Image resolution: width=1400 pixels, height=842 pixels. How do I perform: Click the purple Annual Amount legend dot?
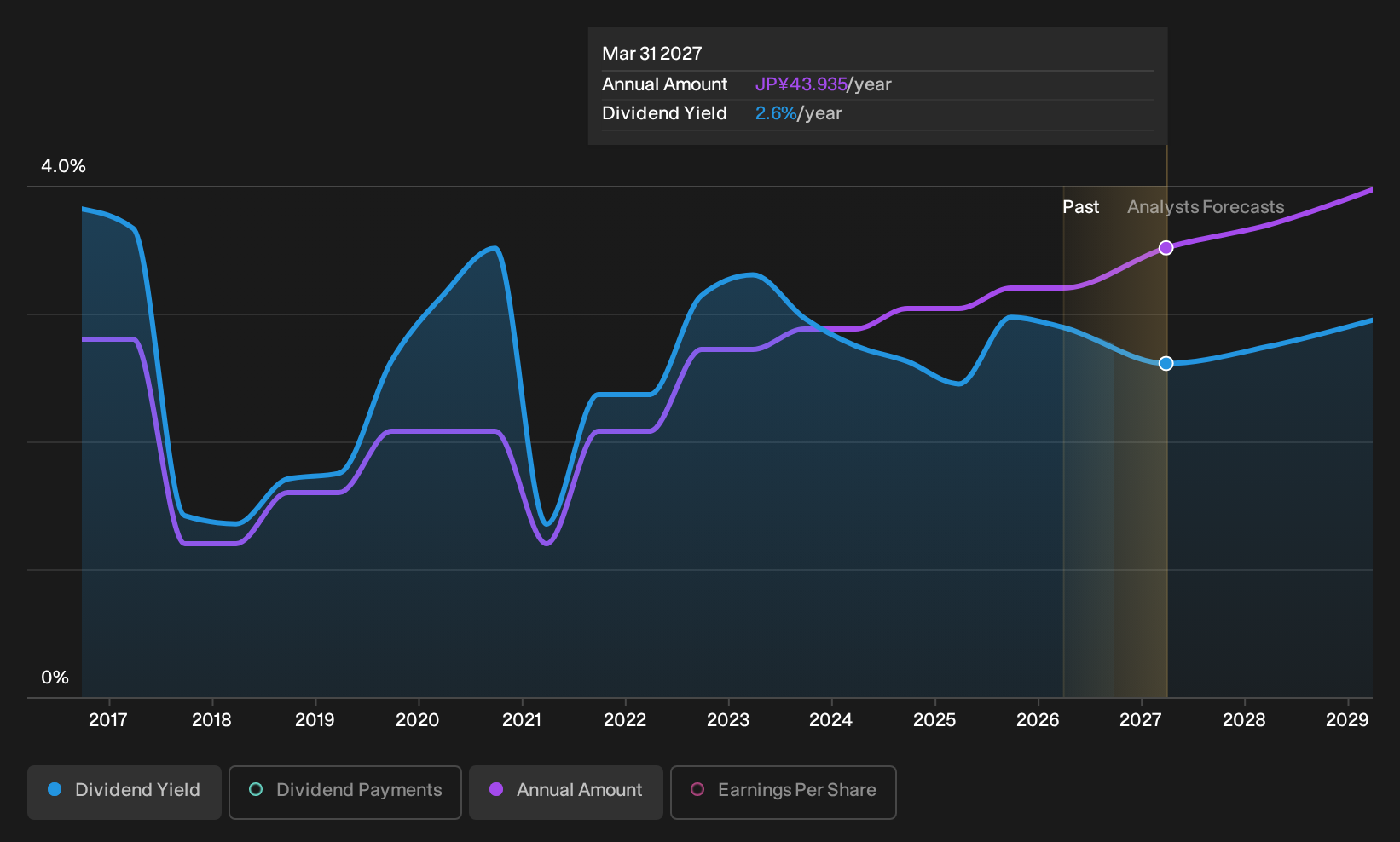click(496, 790)
